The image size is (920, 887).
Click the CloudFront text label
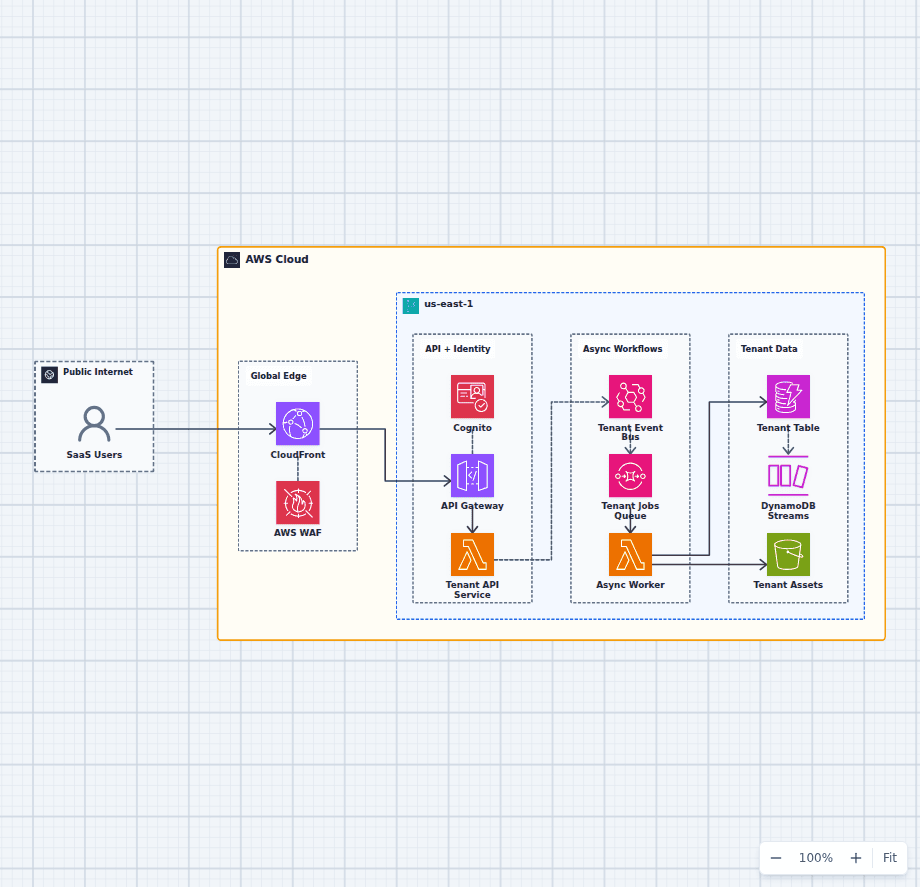pos(297,455)
